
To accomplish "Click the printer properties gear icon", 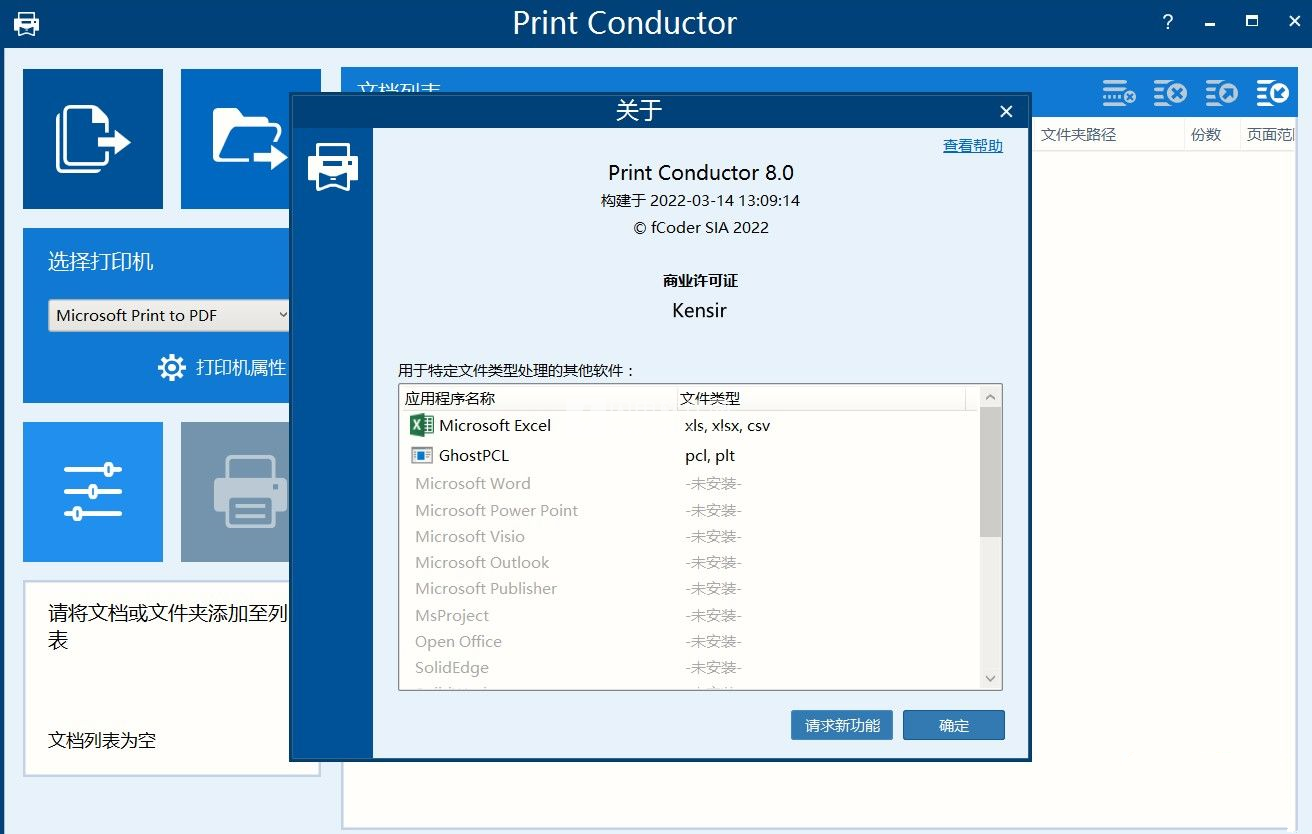I will 172,367.
